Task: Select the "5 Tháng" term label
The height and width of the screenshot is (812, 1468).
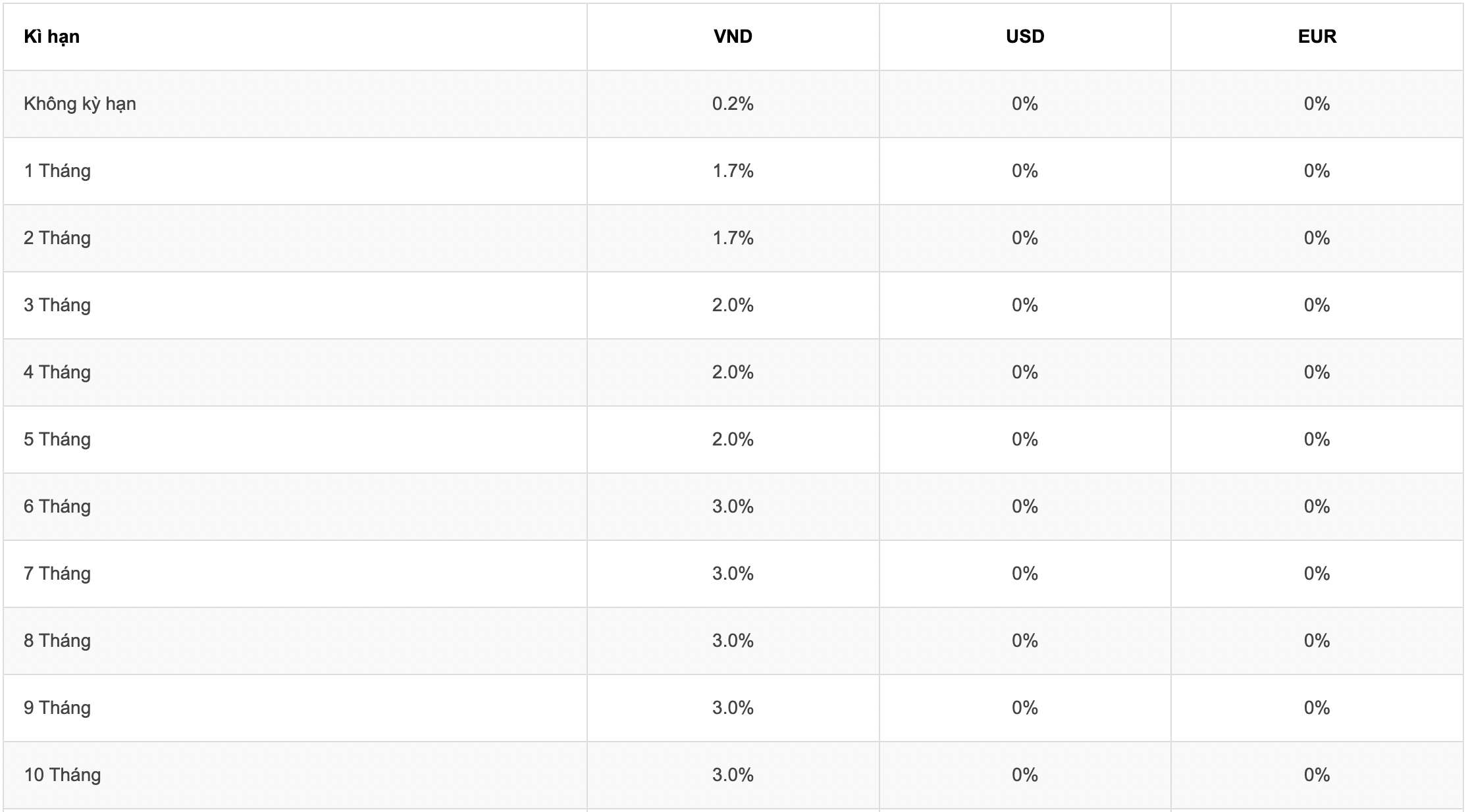Action: 57,440
